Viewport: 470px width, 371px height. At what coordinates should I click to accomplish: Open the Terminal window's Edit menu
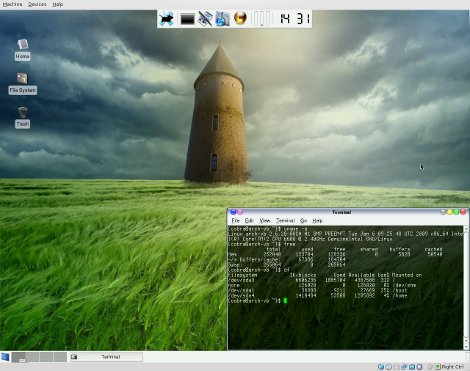coord(249,221)
